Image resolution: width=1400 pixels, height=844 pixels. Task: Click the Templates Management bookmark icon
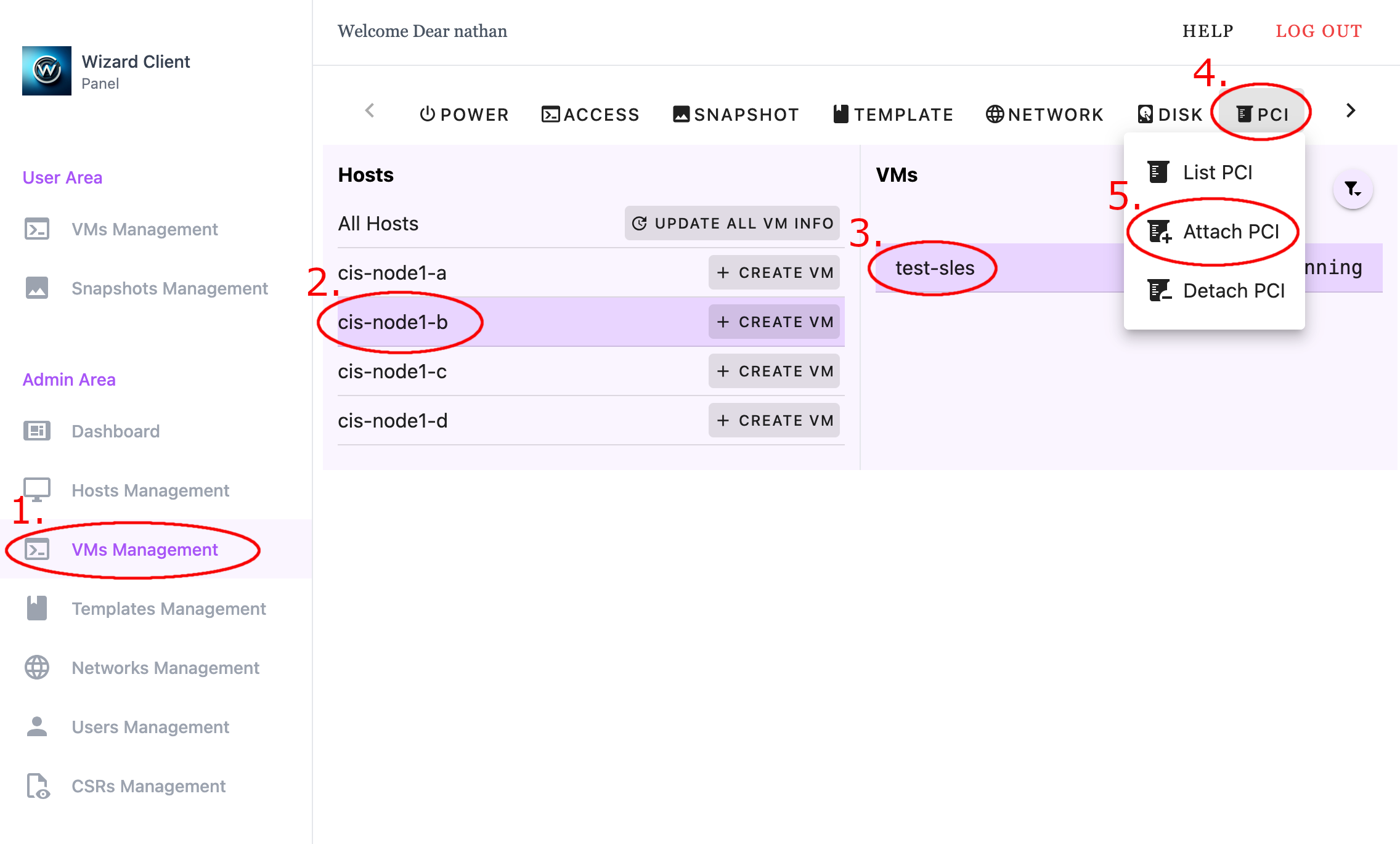coord(37,608)
